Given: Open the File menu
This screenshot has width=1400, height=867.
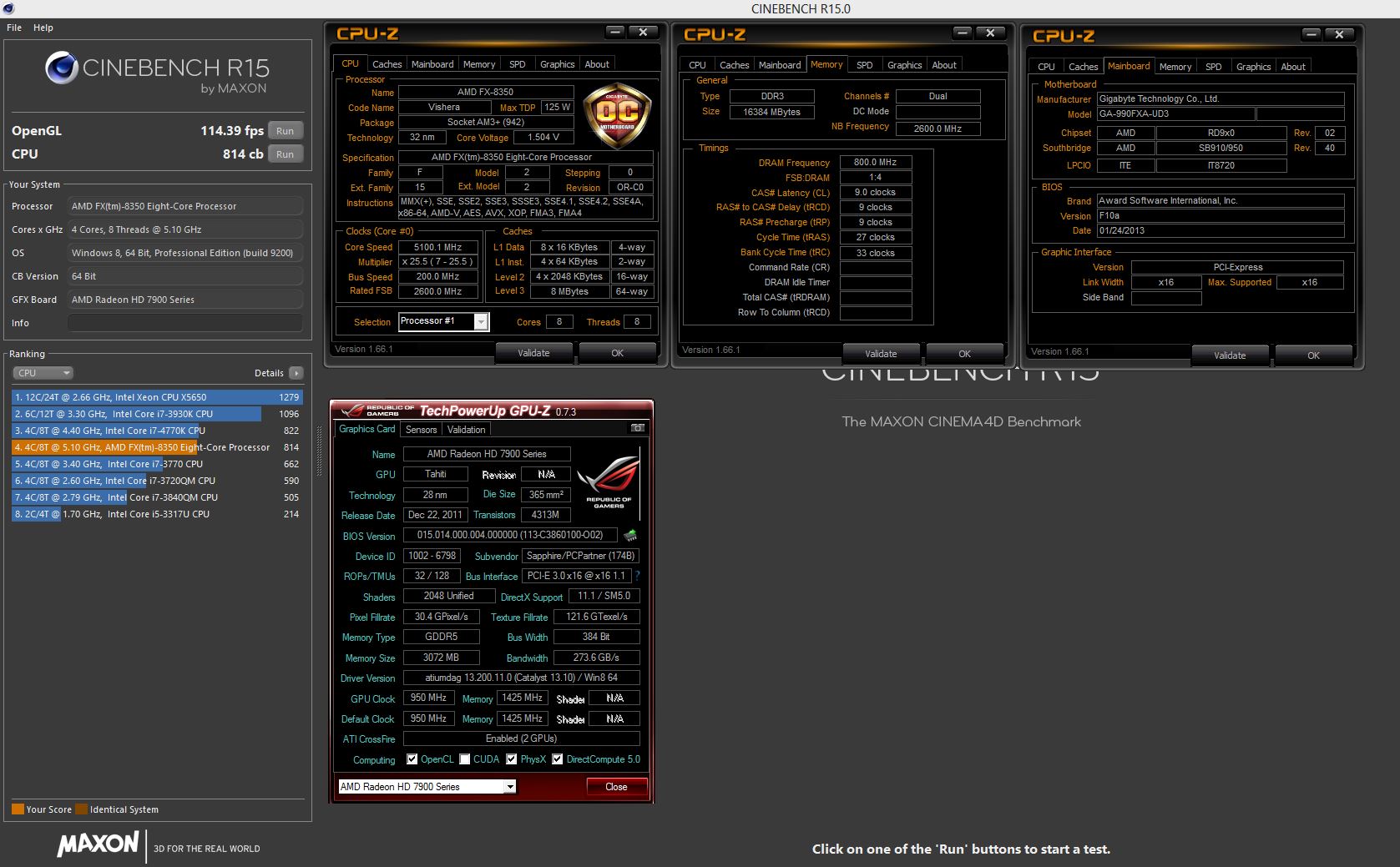Looking at the screenshot, I should pyautogui.click(x=14, y=28).
